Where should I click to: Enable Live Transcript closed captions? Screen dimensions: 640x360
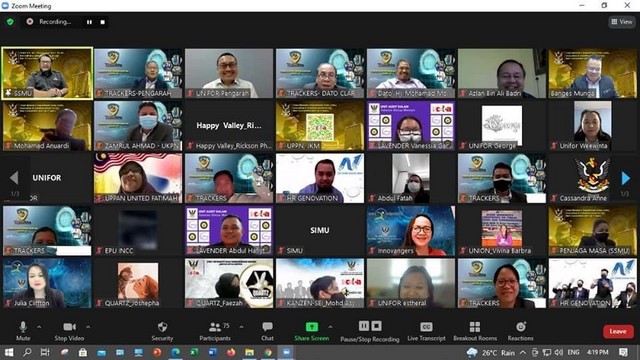(x=426, y=331)
